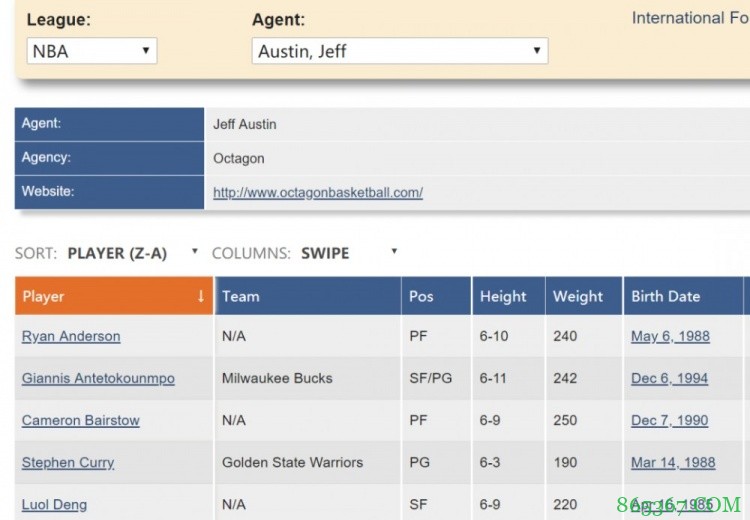Open the League dropdown showing NBA
This screenshot has width=750, height=520.
[91, 51]
